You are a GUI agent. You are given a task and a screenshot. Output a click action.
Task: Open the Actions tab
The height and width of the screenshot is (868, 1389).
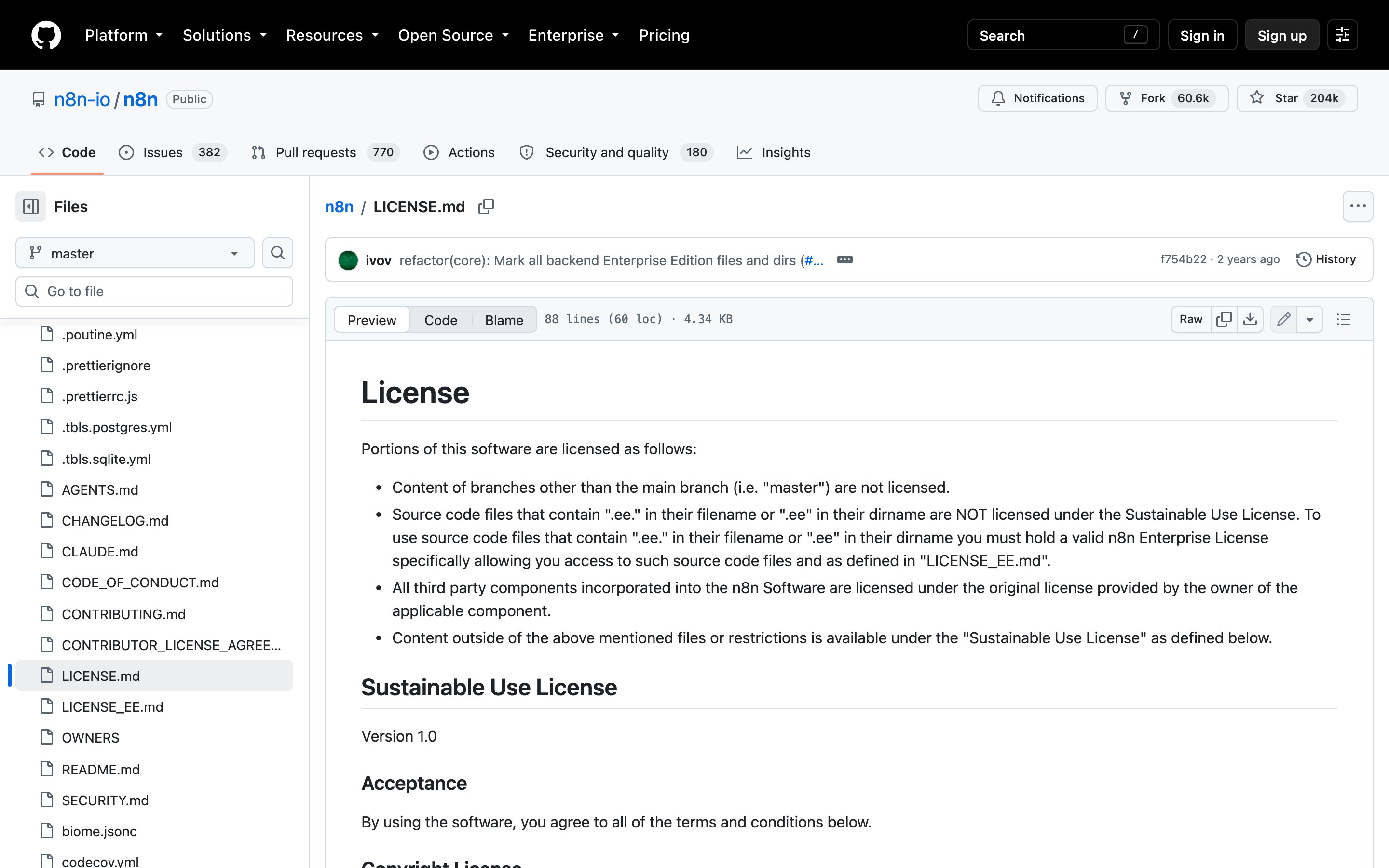[x=459, y=152]
